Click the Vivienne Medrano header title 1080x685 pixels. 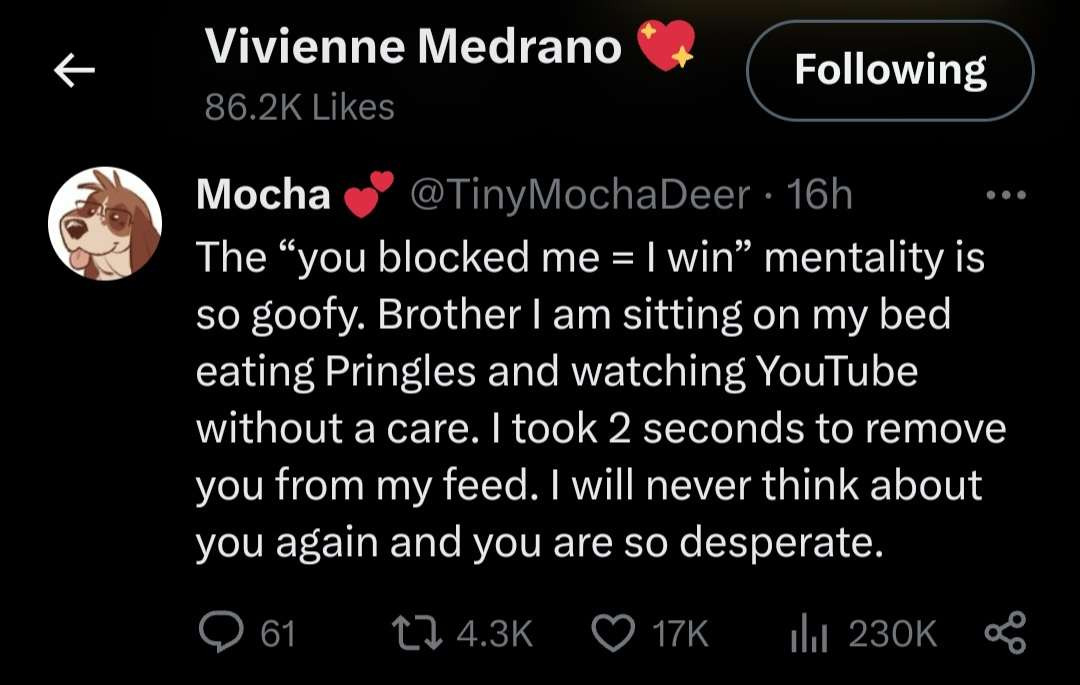click(x=413, y=46)
